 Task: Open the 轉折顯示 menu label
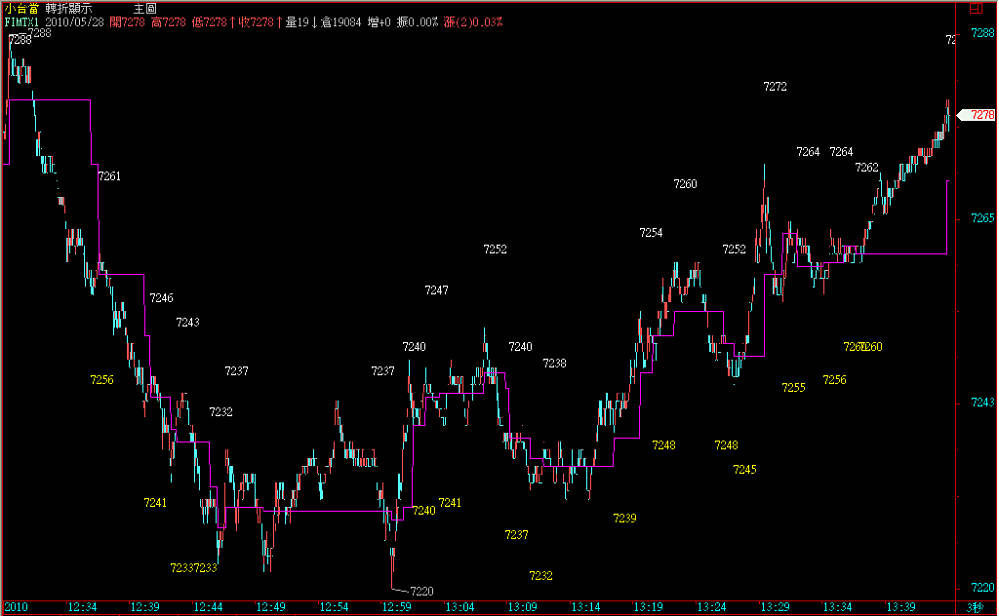point(68,8)
